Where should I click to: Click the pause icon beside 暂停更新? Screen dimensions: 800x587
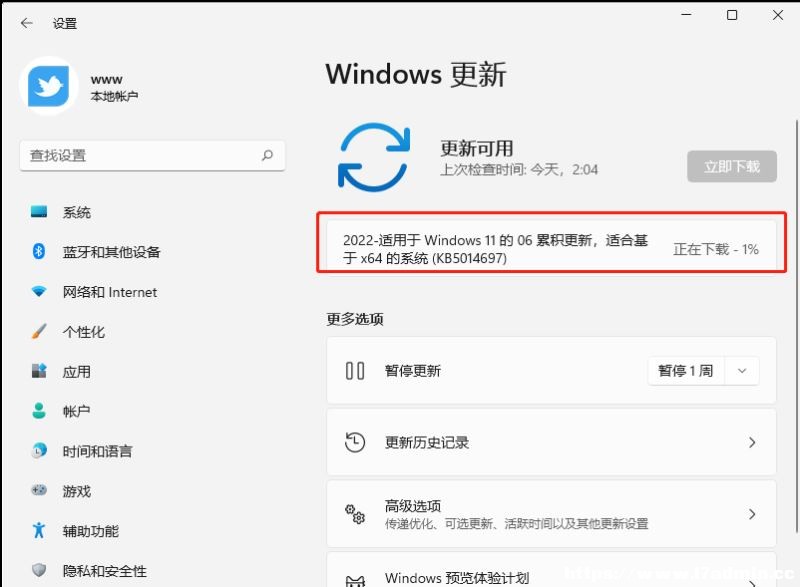tap(355, 371)
